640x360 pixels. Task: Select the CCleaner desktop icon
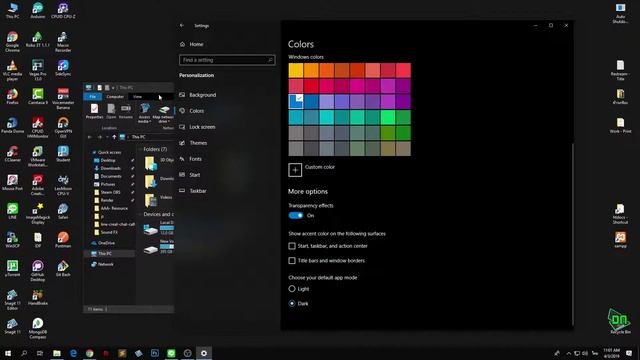[x=12, y=154]
